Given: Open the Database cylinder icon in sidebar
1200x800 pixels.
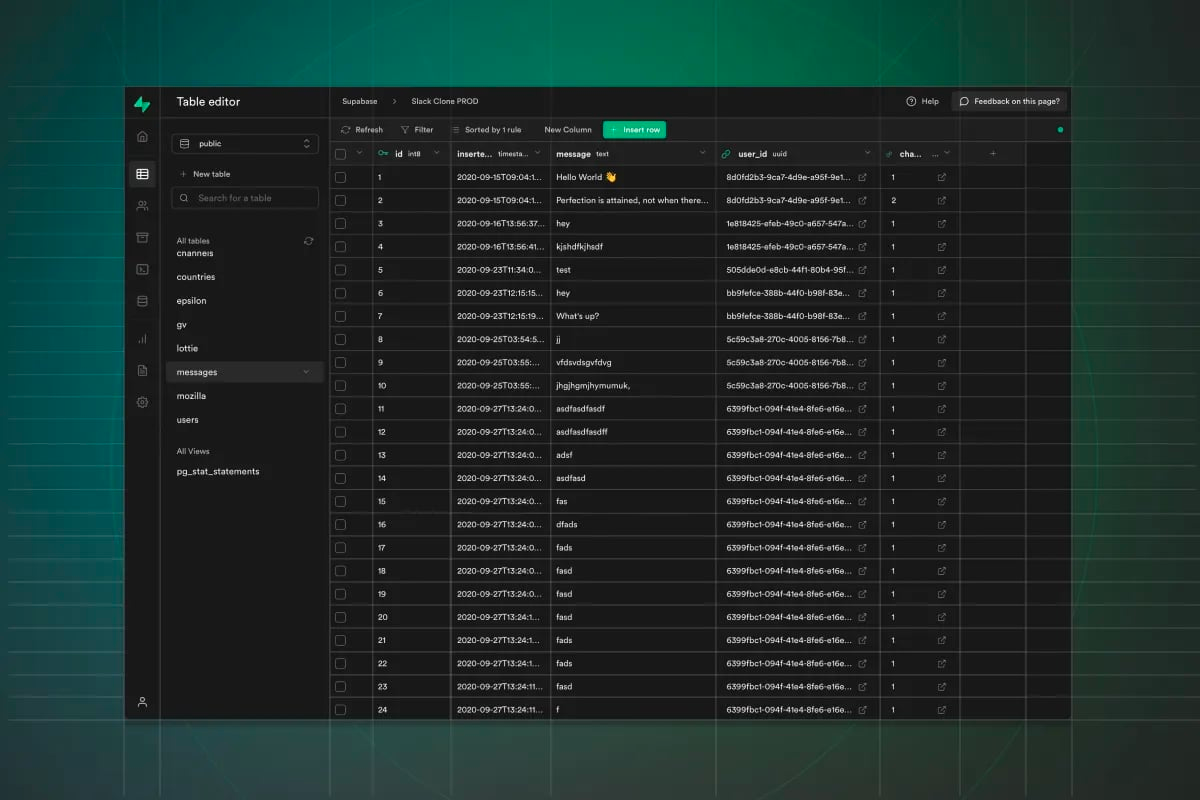Looking at the screenshot, I should 142,300.
